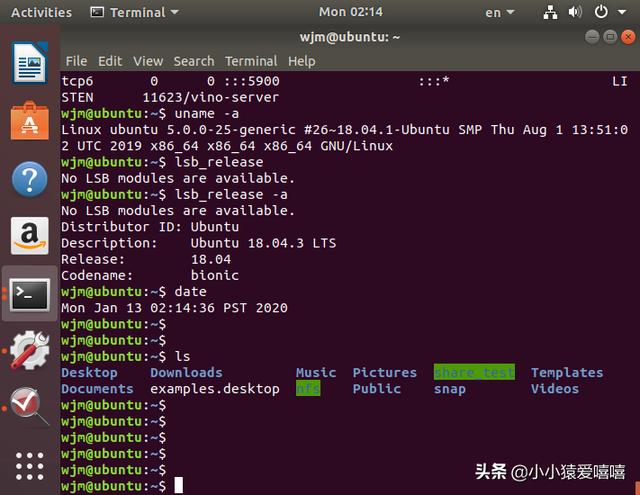Click the 'uname -a' command text
This screenshot has height=495, width=640.
click(207, 114)
